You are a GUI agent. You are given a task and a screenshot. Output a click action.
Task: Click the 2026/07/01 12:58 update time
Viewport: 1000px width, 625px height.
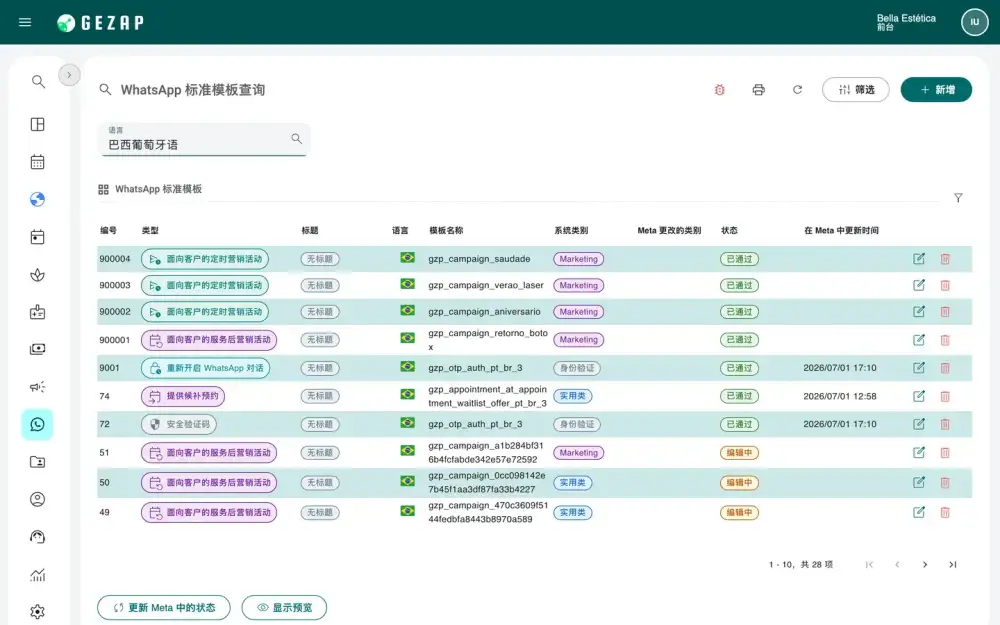[x=839, y=396]
